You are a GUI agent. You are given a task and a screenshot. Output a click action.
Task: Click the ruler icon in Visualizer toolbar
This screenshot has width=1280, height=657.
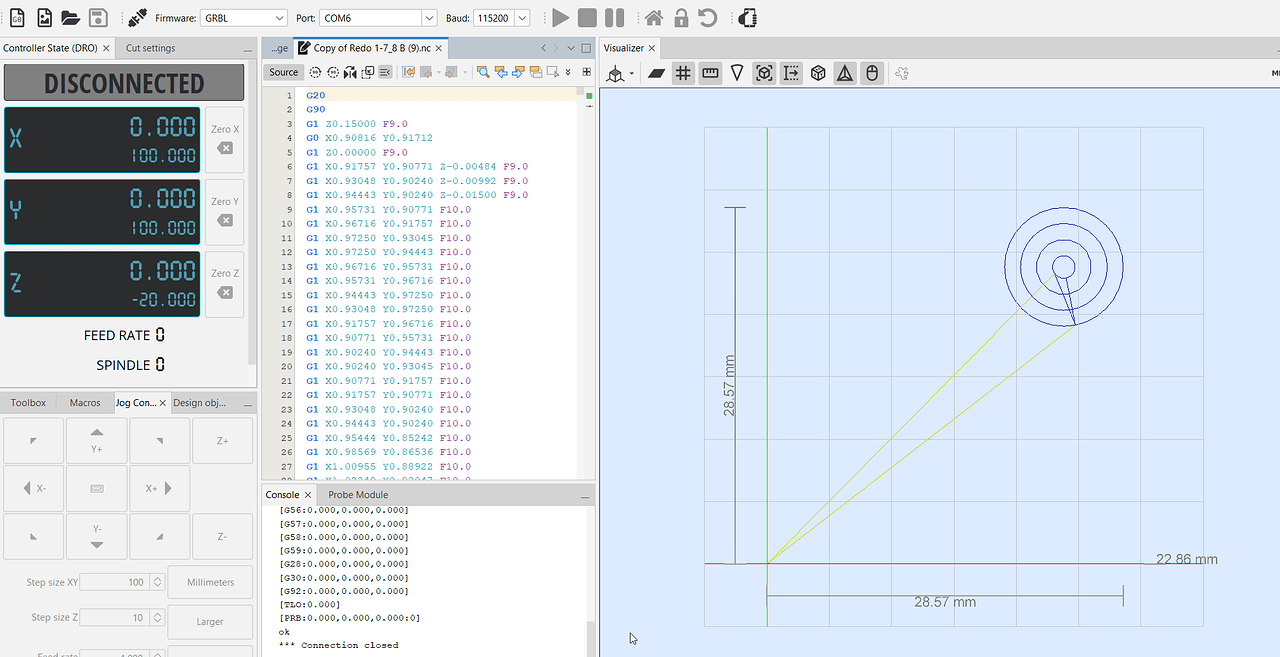(710, 73)
